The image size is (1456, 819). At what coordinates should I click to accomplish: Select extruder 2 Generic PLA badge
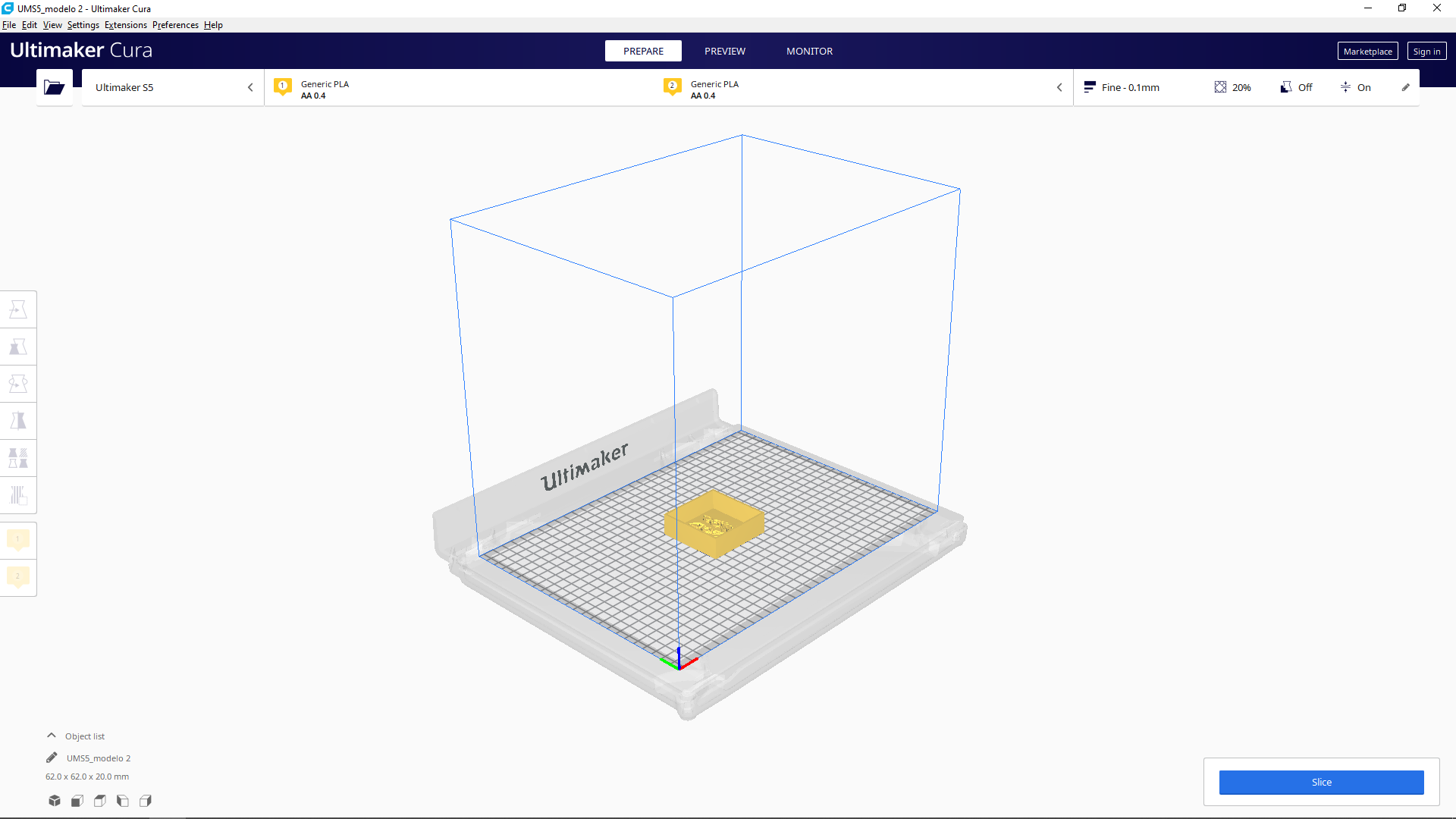point(672,87)
